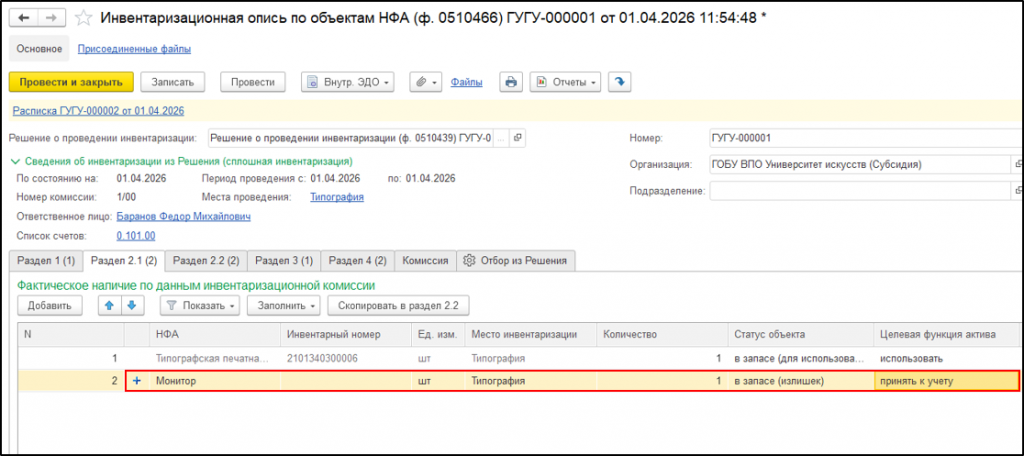The width and height of the screenshot is (1024, 456).
Task: Open Присоединенные файлы section
Action: tap(135, 49)
